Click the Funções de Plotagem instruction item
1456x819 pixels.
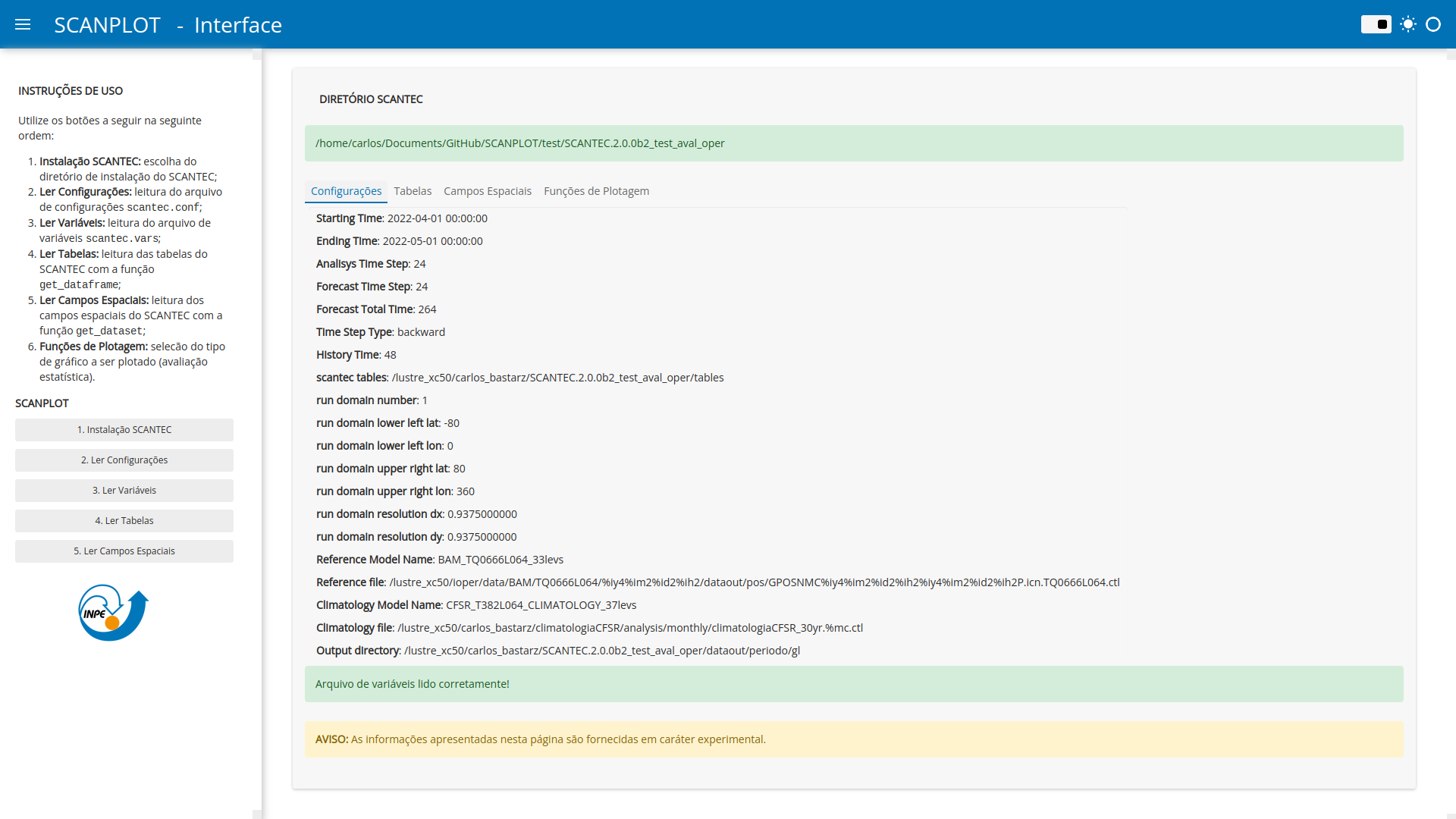pos(133,362)
